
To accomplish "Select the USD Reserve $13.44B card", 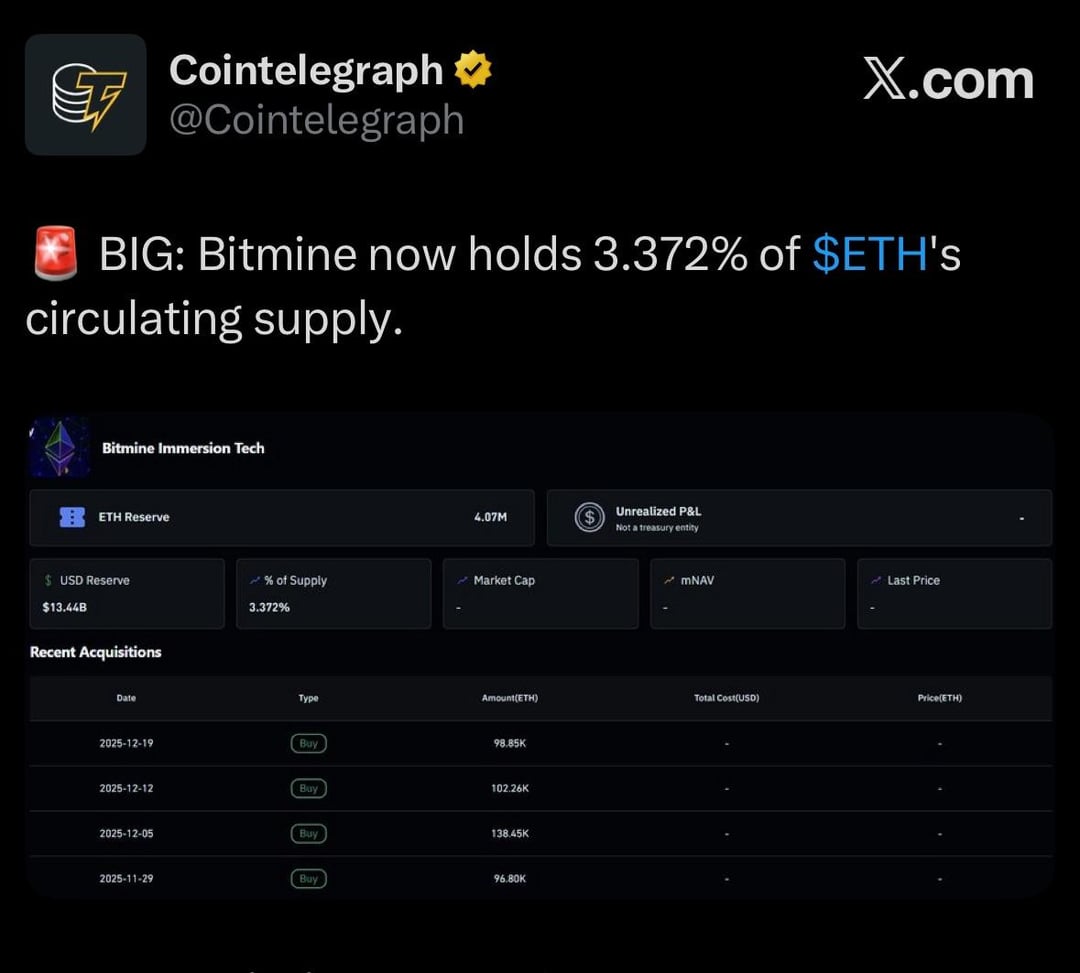I will click(126, 593).
